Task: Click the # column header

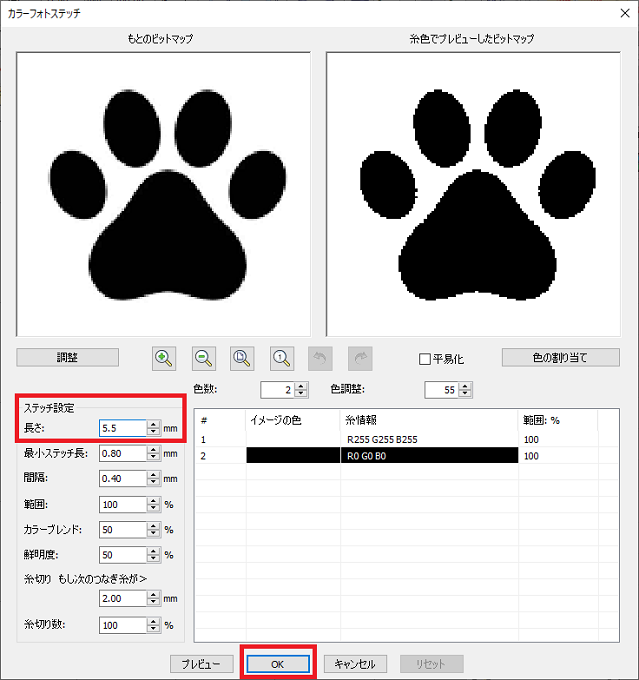Action: click(220, 420)
